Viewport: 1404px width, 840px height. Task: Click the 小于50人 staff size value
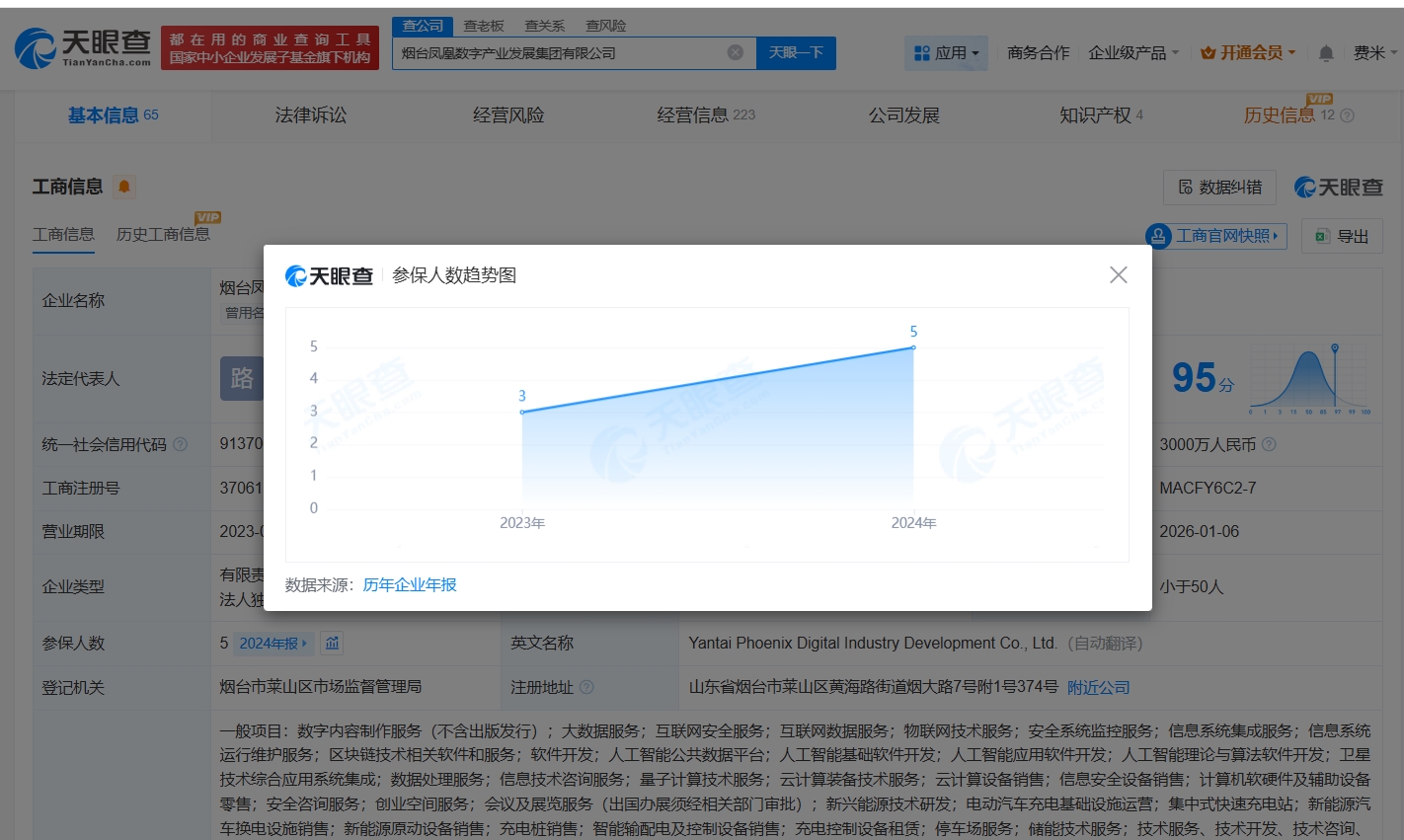[x=1192, y=586]
